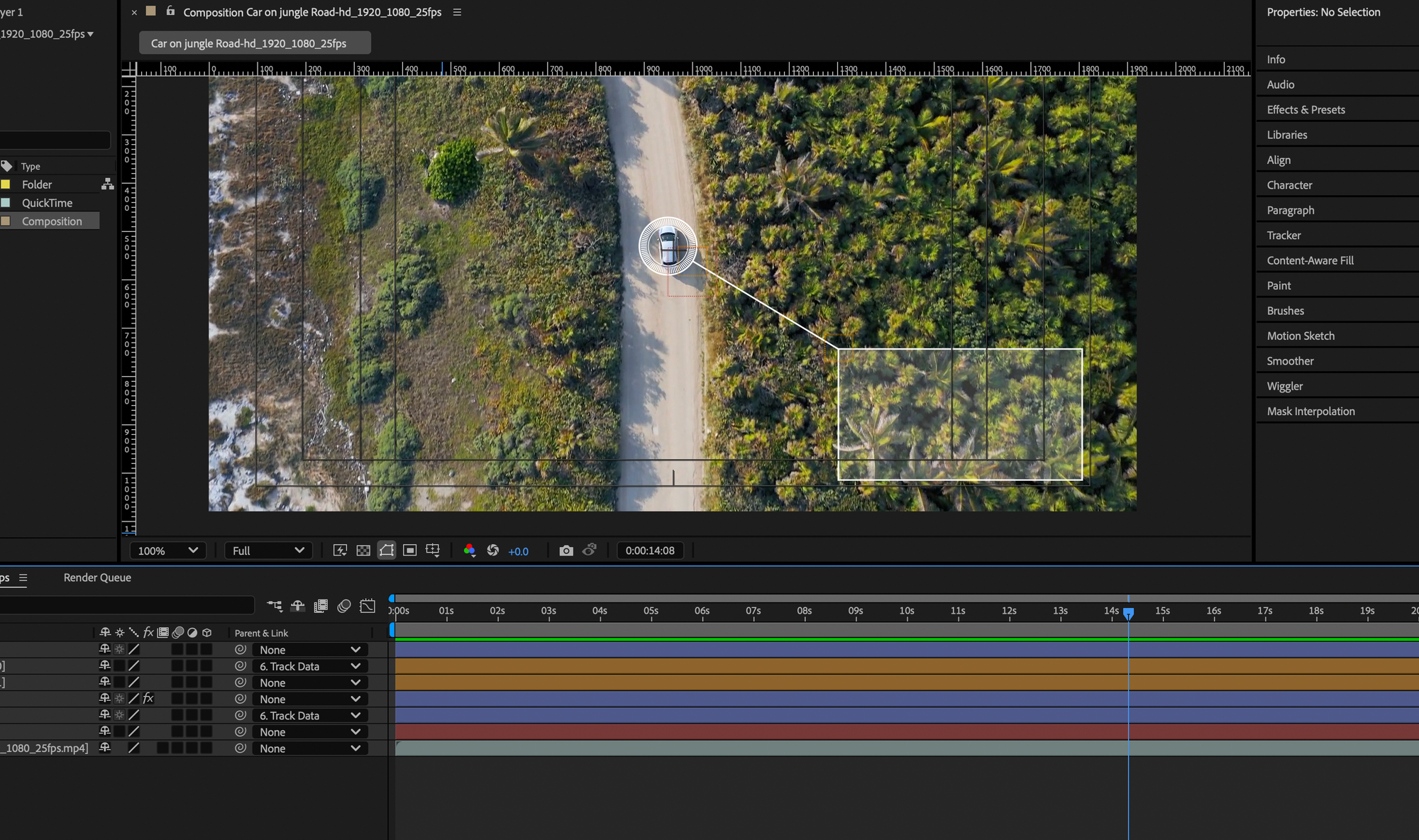Open the Graph Editor in timeline
The image size is (1419, 840).
click(368, 606)
